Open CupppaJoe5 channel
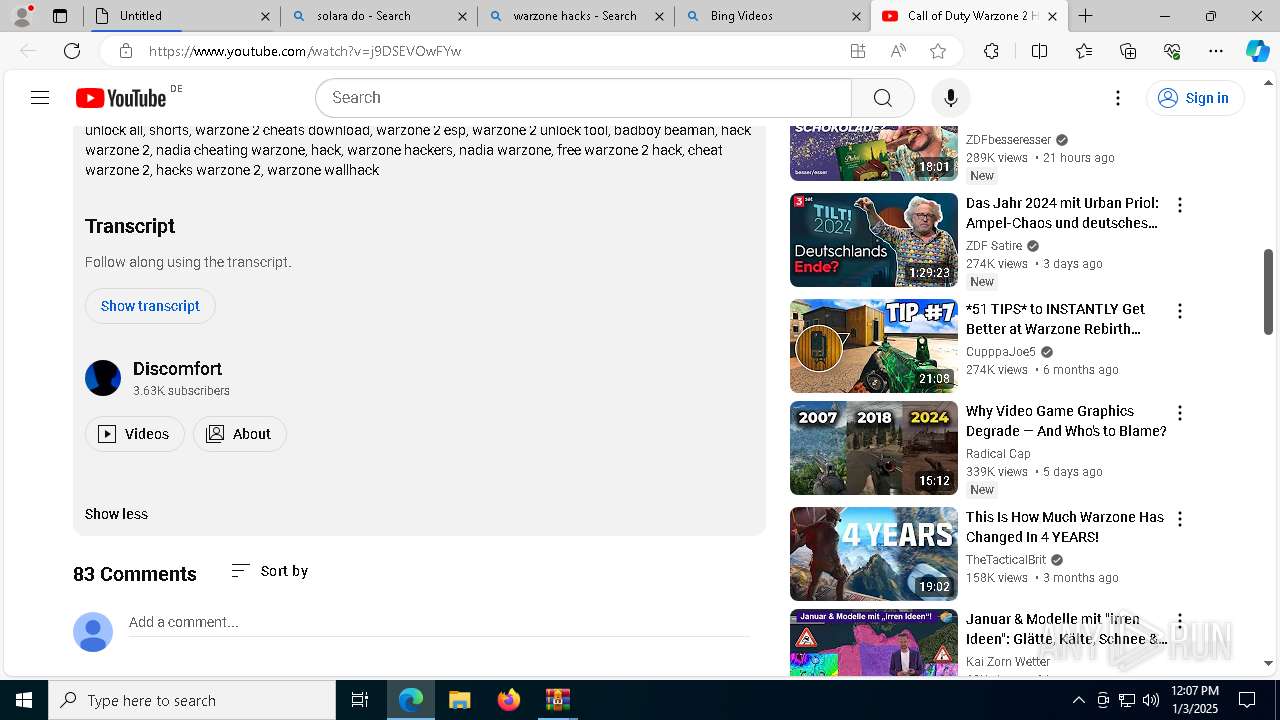 (1001, 352)
